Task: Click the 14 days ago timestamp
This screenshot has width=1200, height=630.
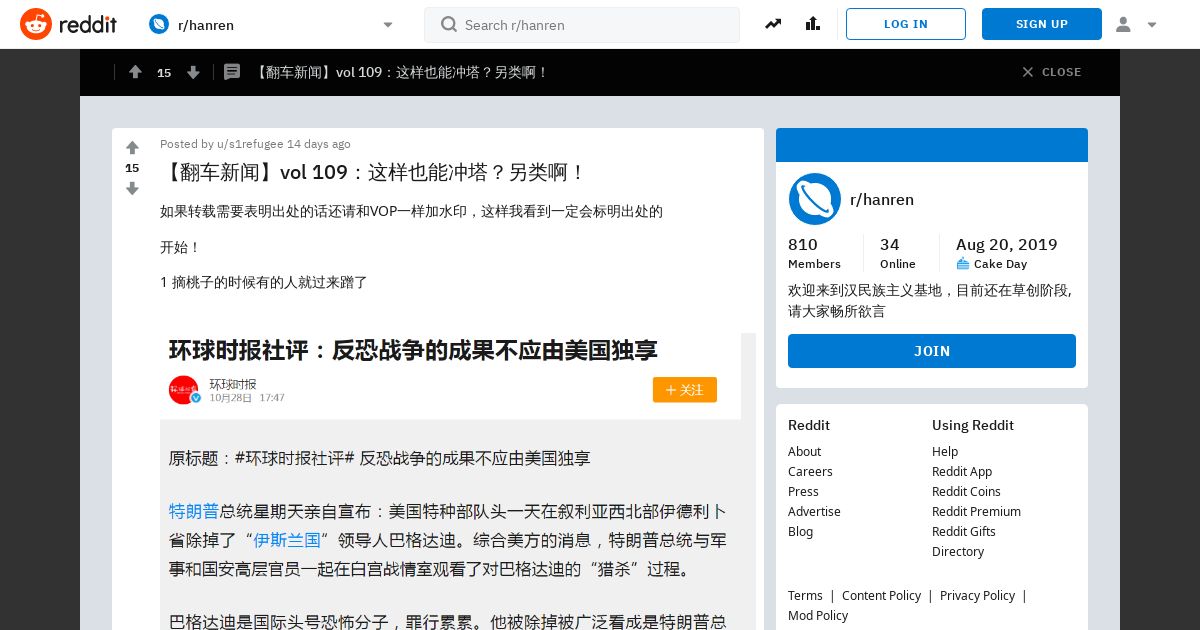Action: 319,144
